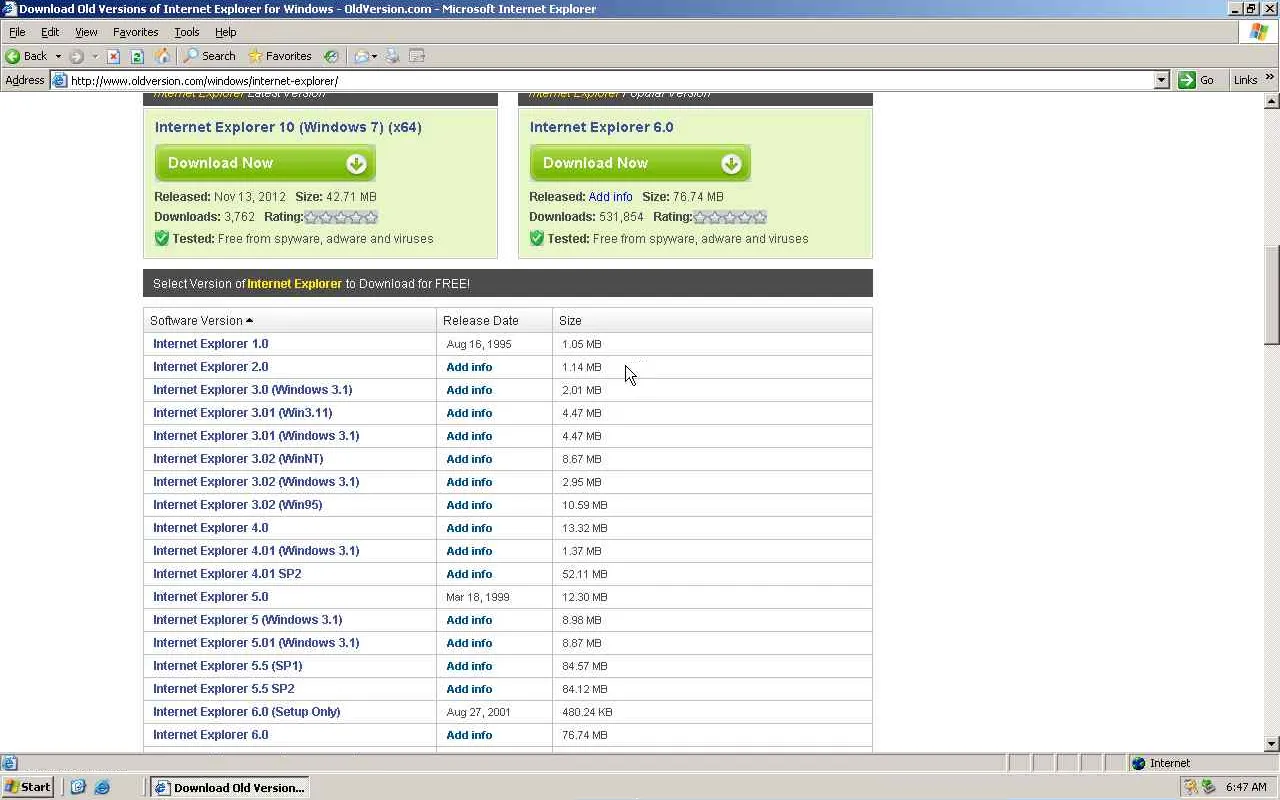Open the Windows Start menu

[x=28, y=787]
